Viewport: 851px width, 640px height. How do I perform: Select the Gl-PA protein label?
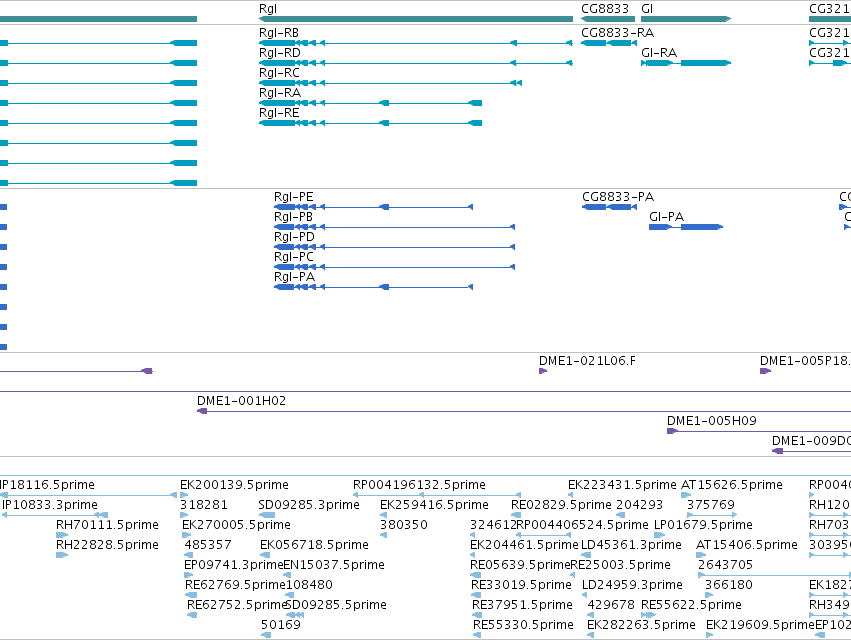pos(666,217)
